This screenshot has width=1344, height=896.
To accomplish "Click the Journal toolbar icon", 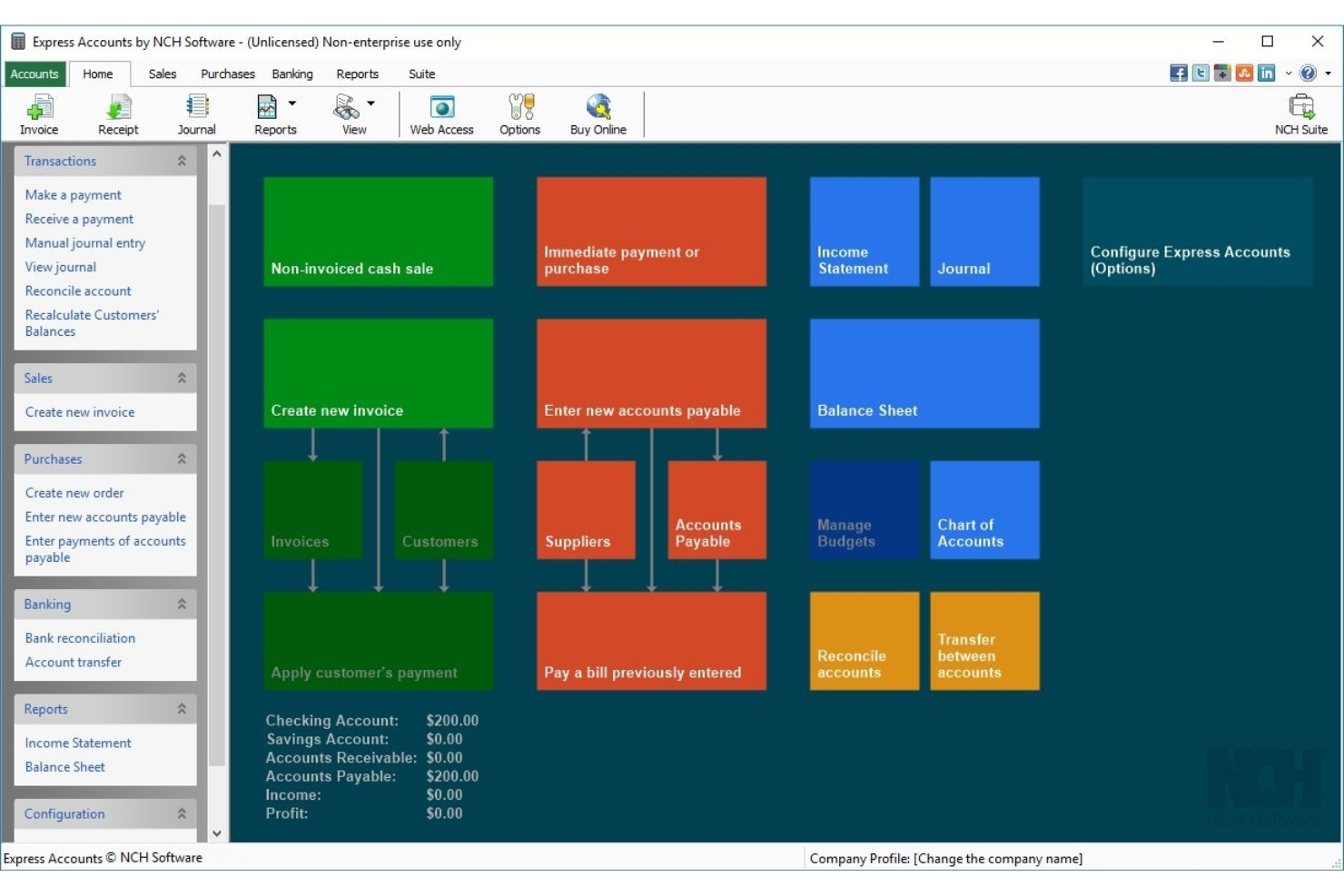I will click(196, 114).
